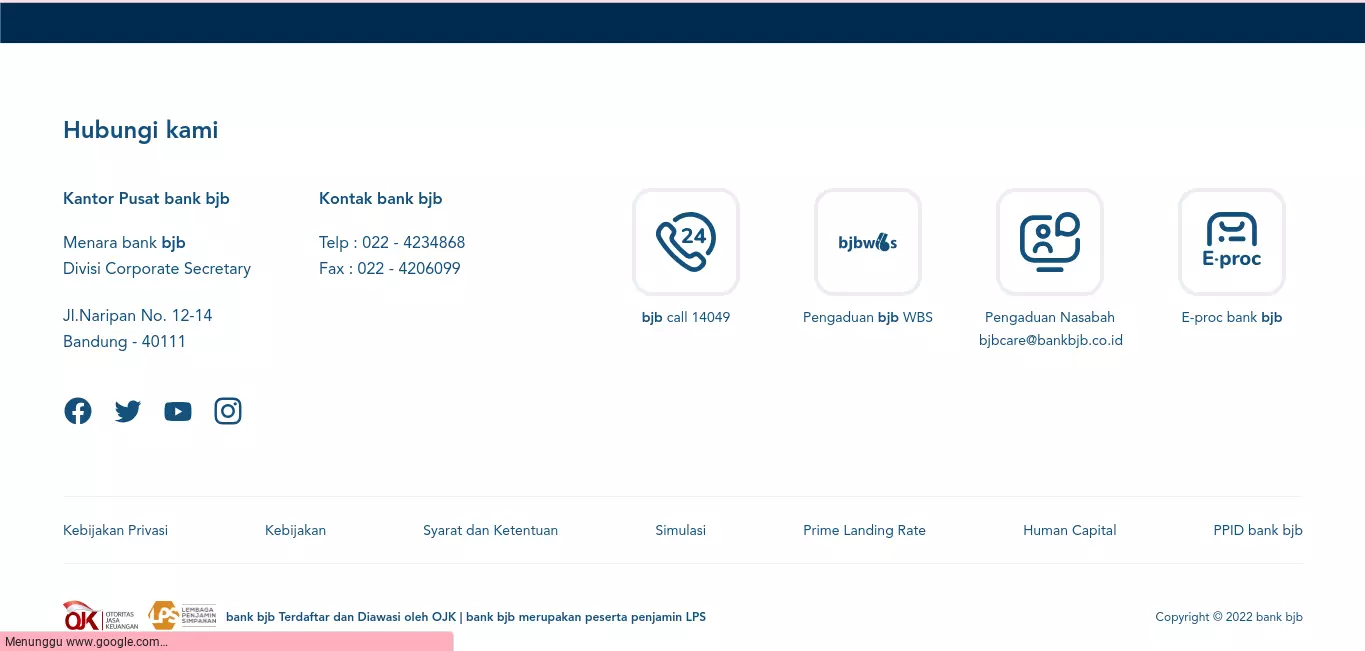Image resolution: width=1365 pixels, height=651 pixels.
Task: Open the Pengaduan Nasabah complaint icon
Action: 1050,242
